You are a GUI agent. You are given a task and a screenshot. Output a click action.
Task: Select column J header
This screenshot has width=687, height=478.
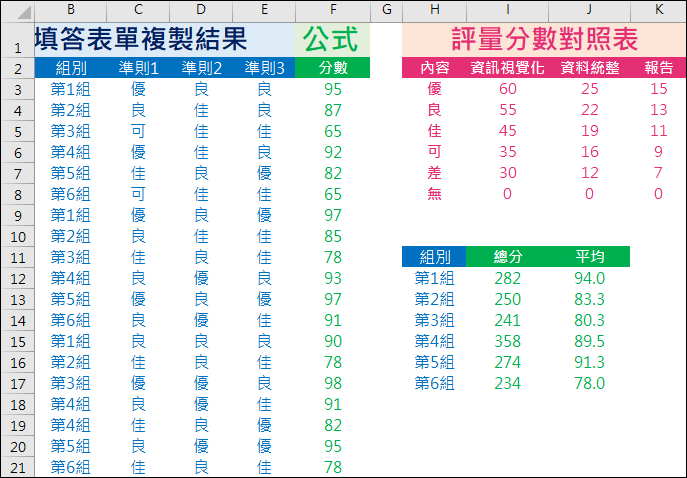(x=589, y=11)
